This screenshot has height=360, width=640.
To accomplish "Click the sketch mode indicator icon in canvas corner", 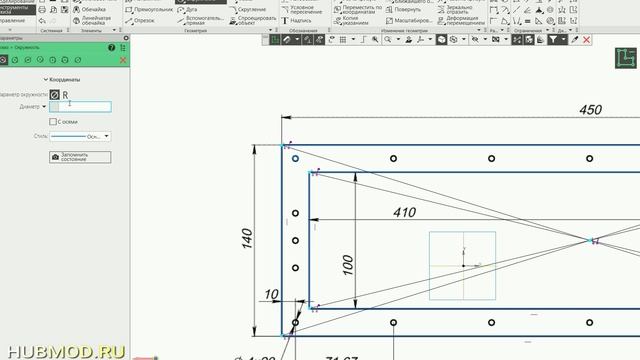I will pyautogui.click(x=625, y=58).
